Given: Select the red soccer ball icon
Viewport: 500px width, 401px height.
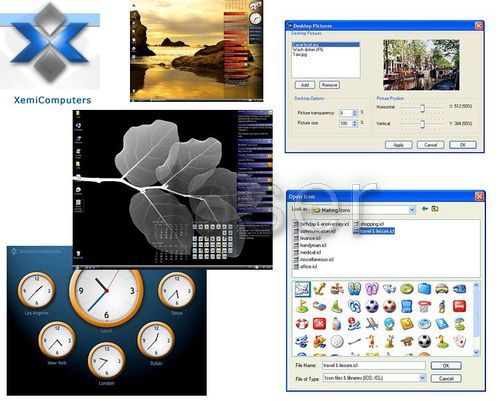Looking at the screenshot, I should pos(389,306).
